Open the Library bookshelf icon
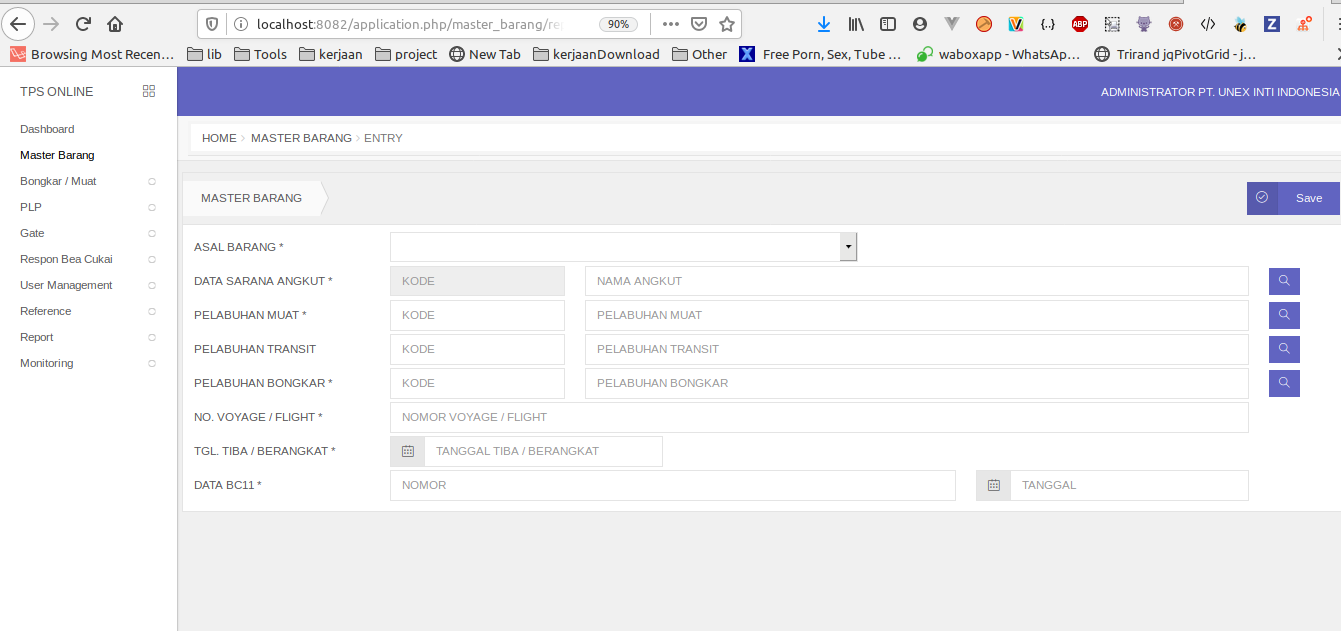 [x=856, y=24]
